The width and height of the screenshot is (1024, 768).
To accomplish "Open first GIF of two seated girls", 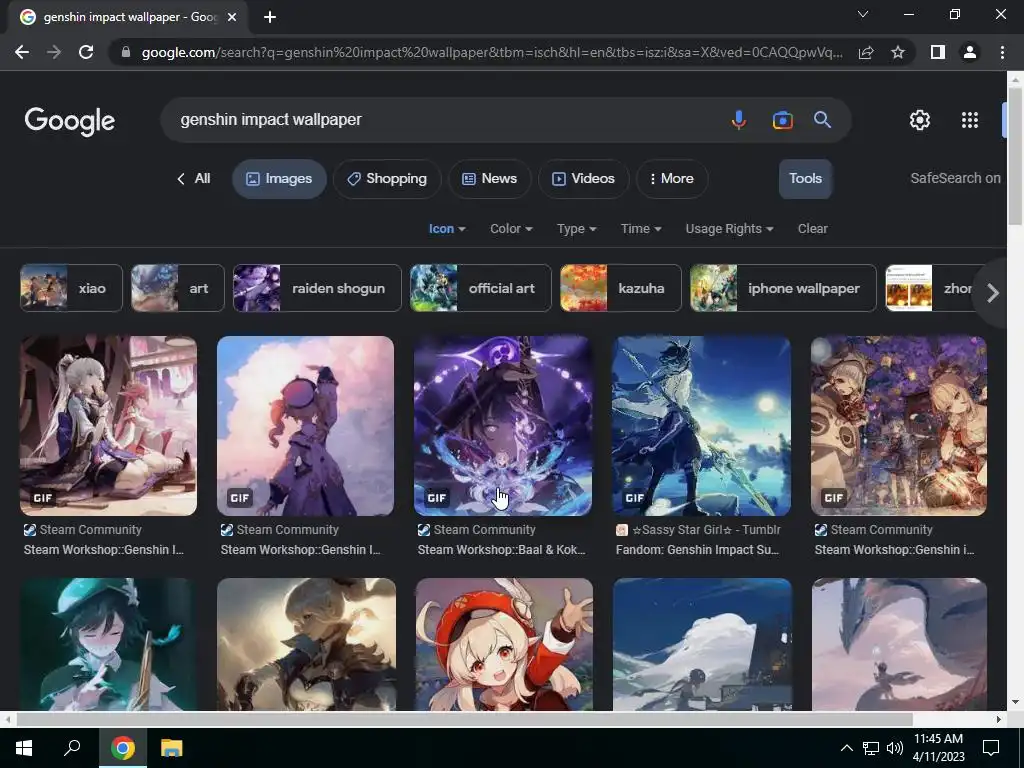I will click(x=108, y=426).
